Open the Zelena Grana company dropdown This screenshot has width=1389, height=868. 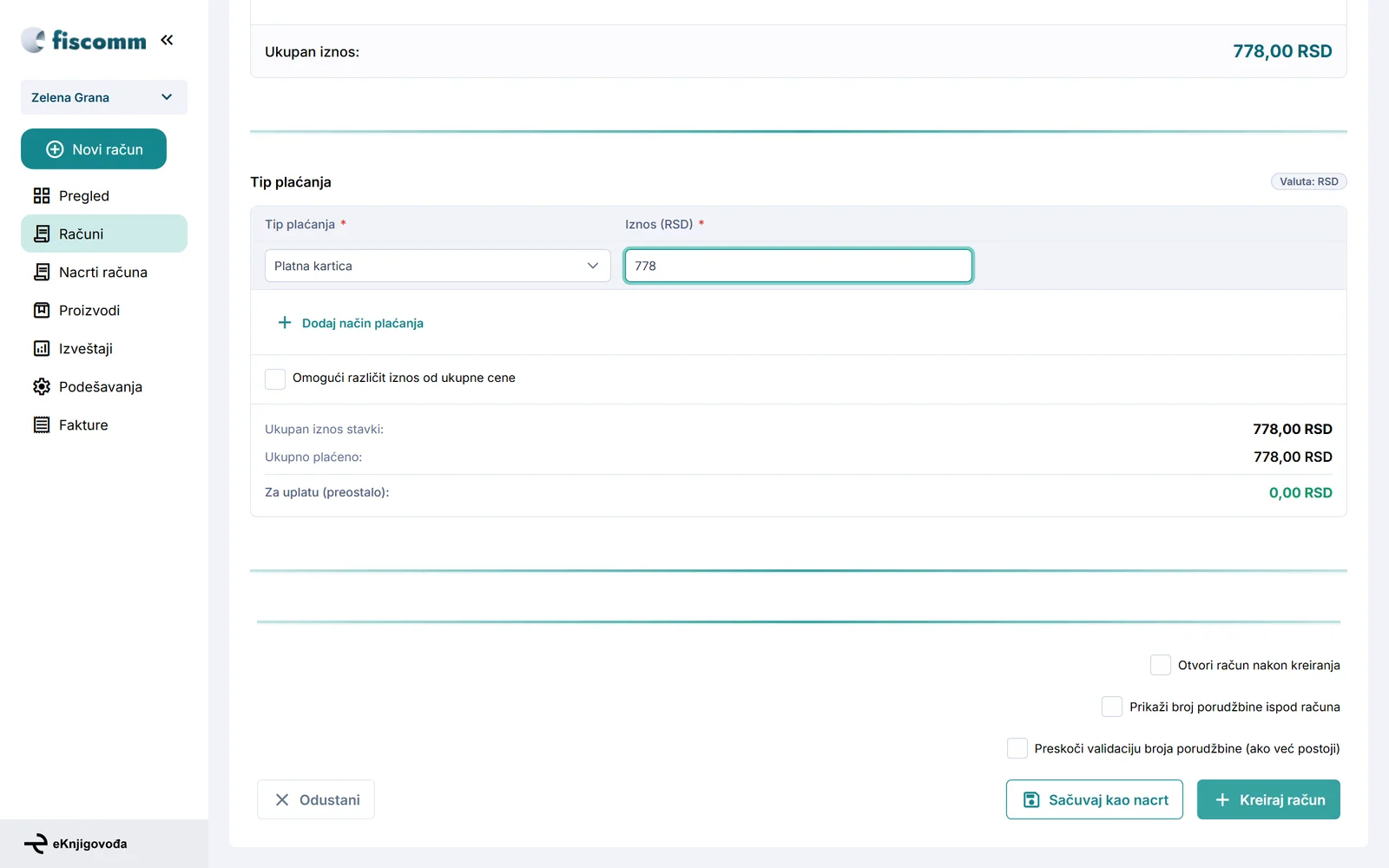pos(104,97)
